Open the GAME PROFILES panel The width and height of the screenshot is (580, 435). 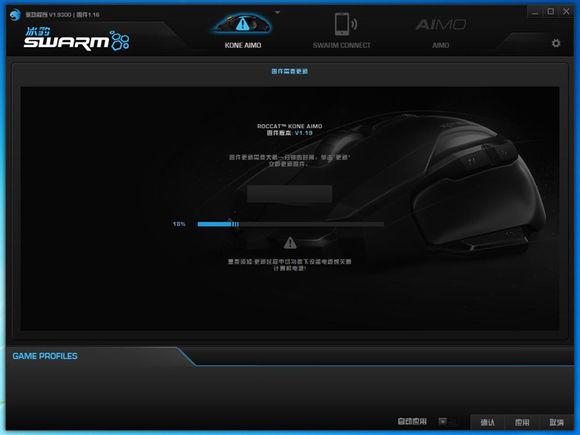(x=45, y=356)
